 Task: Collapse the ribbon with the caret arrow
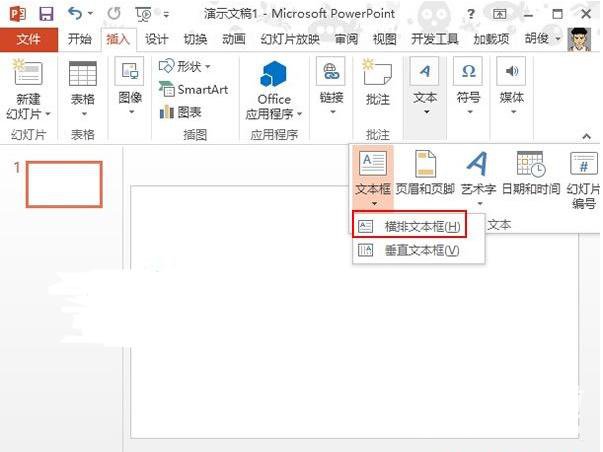[586, 136]
